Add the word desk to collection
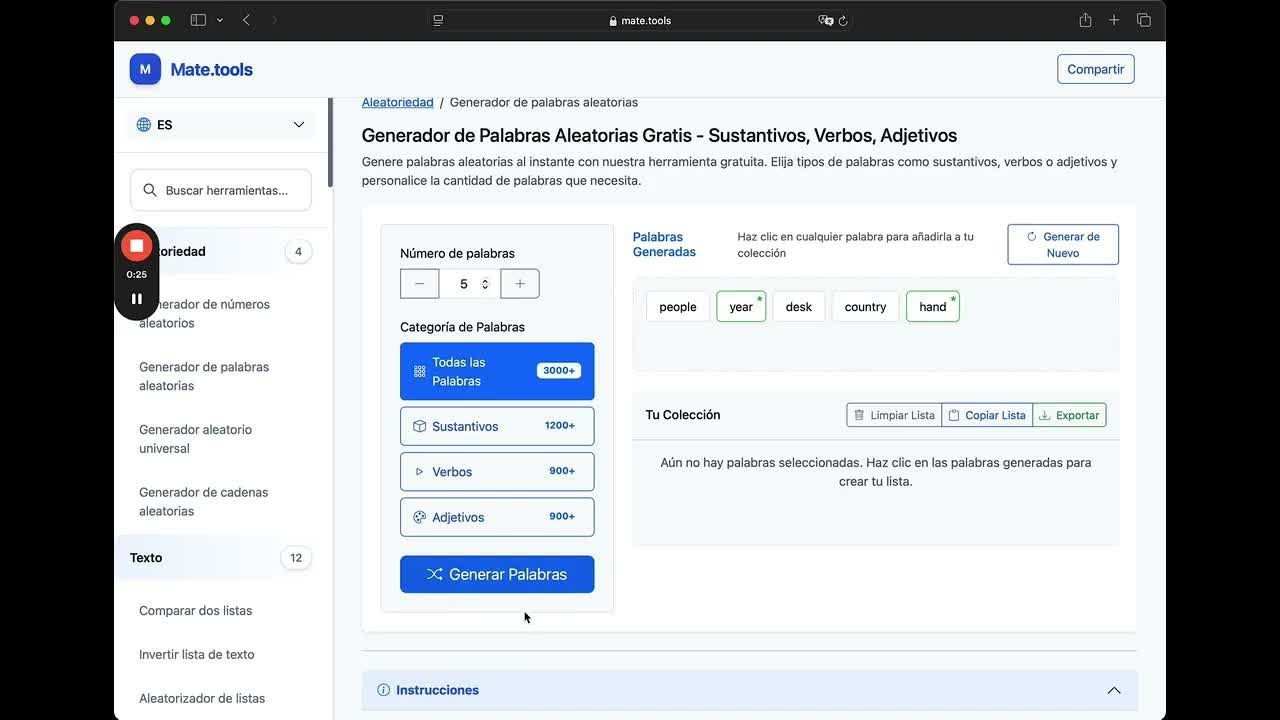 pyautogui.click(x=799, y=307)
